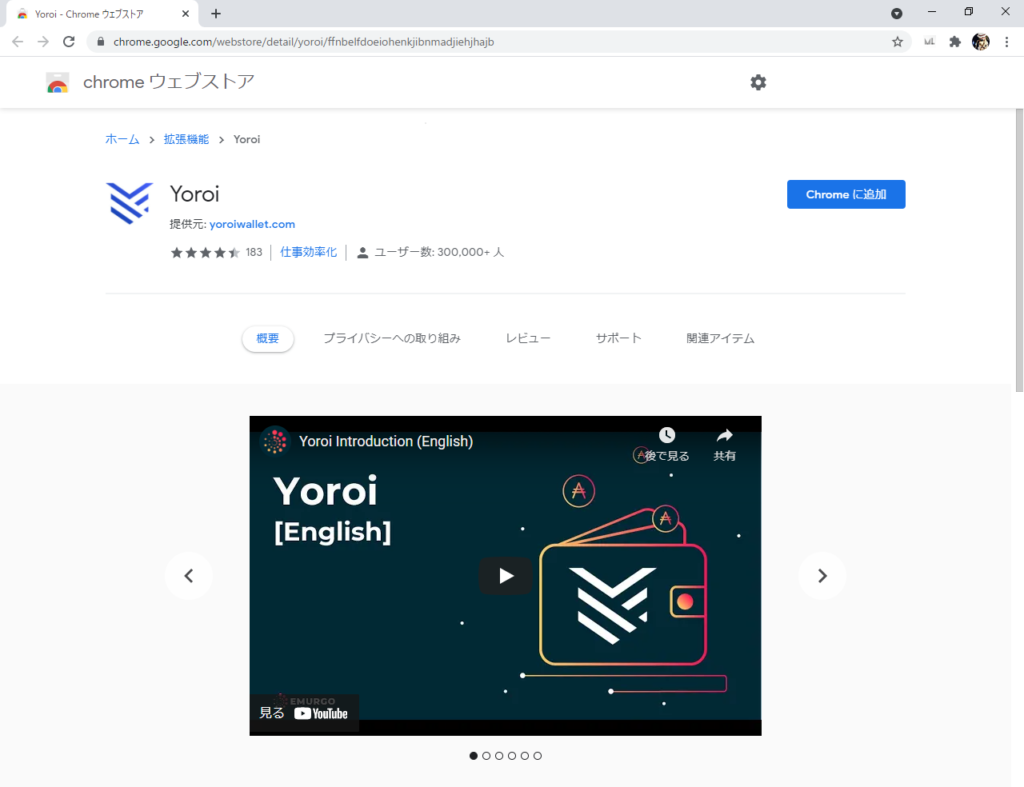Go to 拡張機能 breadcrumb link
The width and height of the screenshot is (1024, 787).
click(x=186, y=139)
